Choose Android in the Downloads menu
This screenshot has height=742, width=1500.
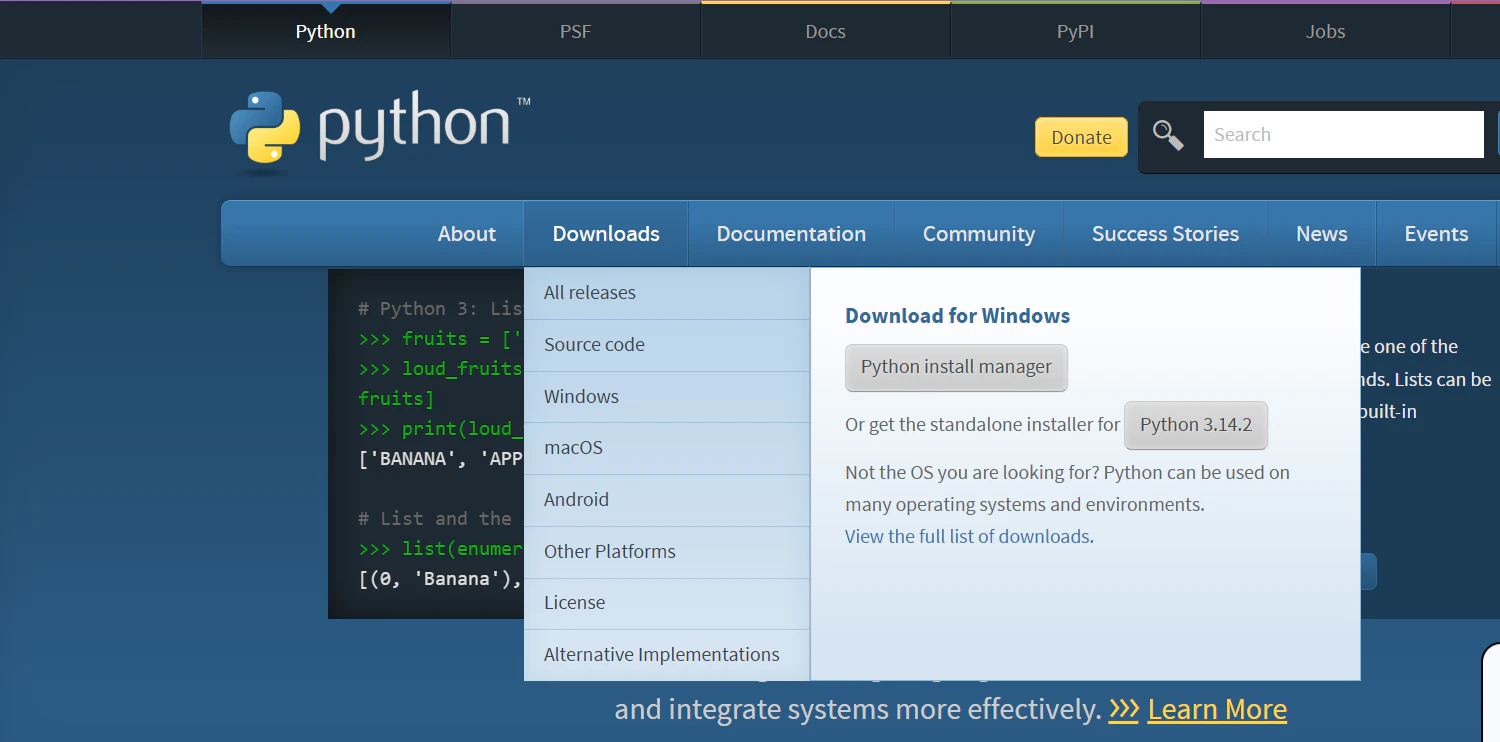667,500
